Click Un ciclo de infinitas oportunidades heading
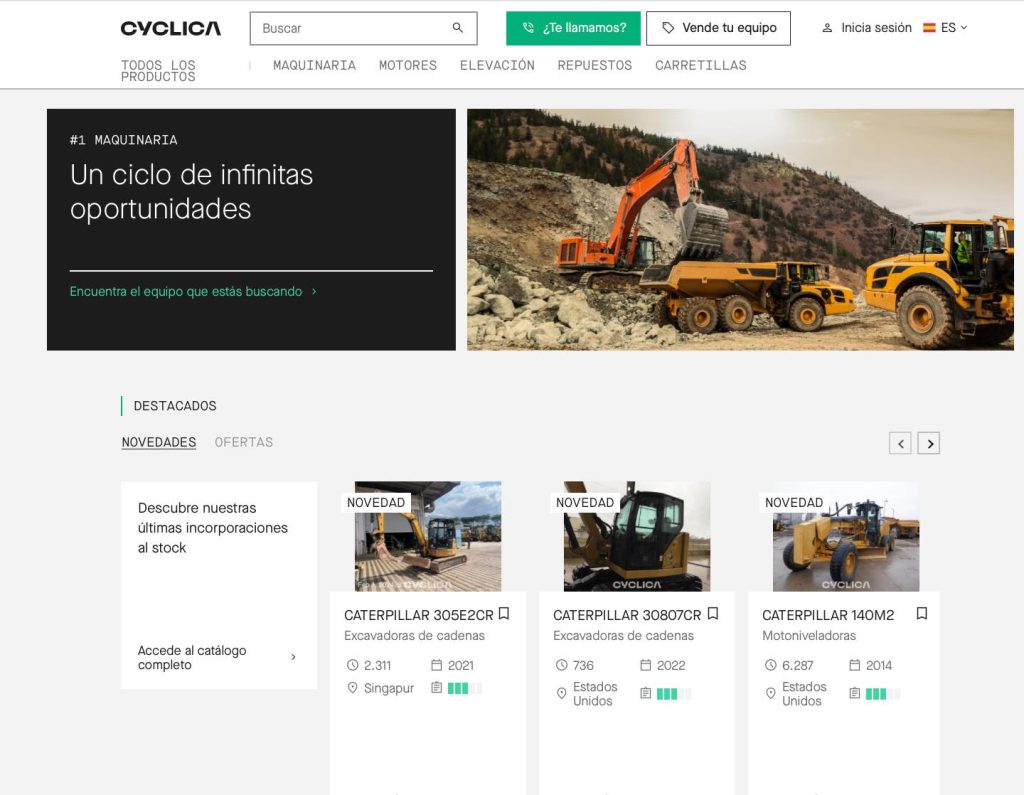This screenshot has height=795, width=1024. click(191, 192)
